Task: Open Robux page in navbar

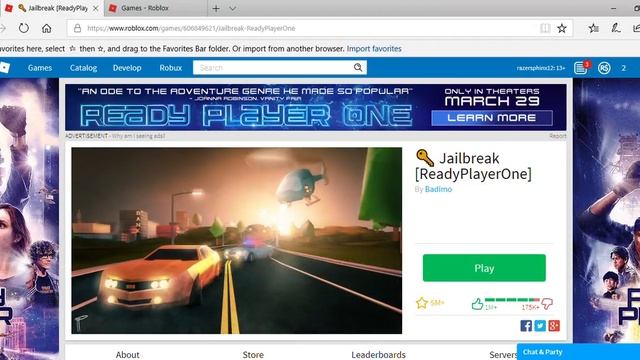Action: click(x=171, y=68)
